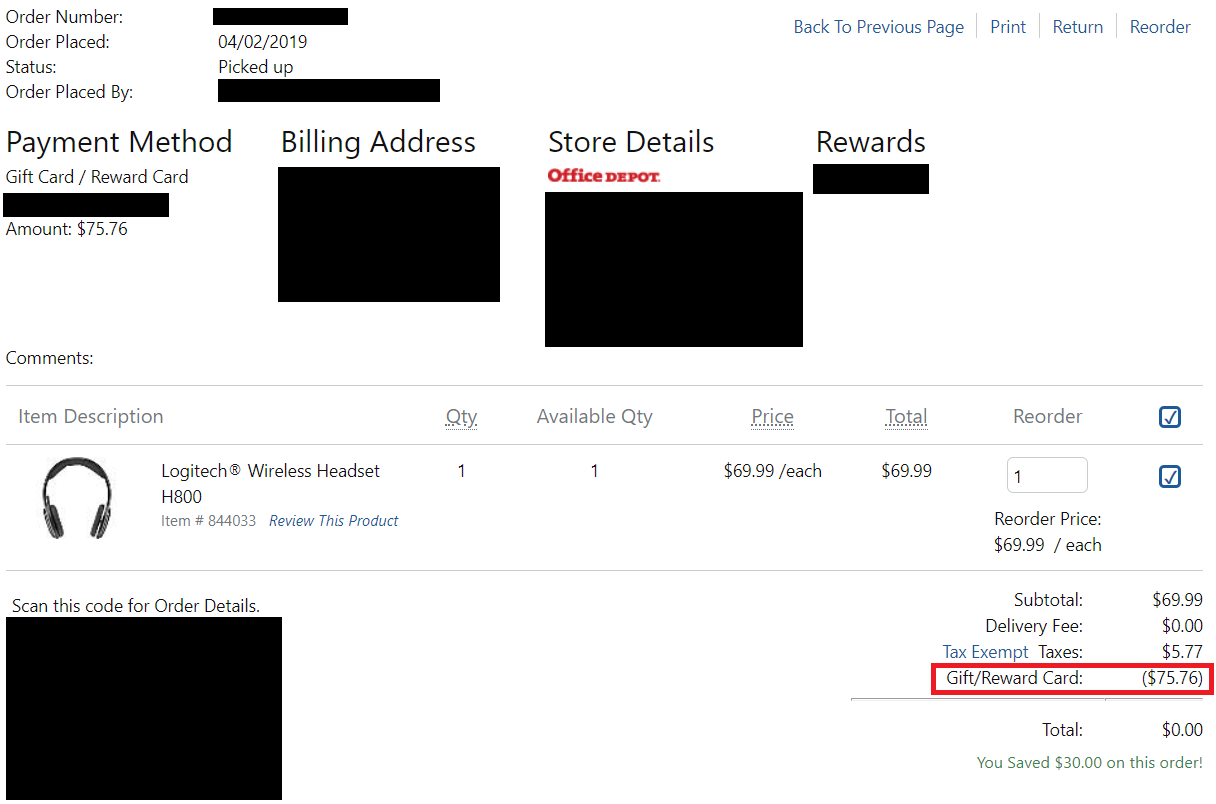Click the Total column header
Image resolution: width=1216 pixels, height=804 pixels.
(x=906, y=417)
